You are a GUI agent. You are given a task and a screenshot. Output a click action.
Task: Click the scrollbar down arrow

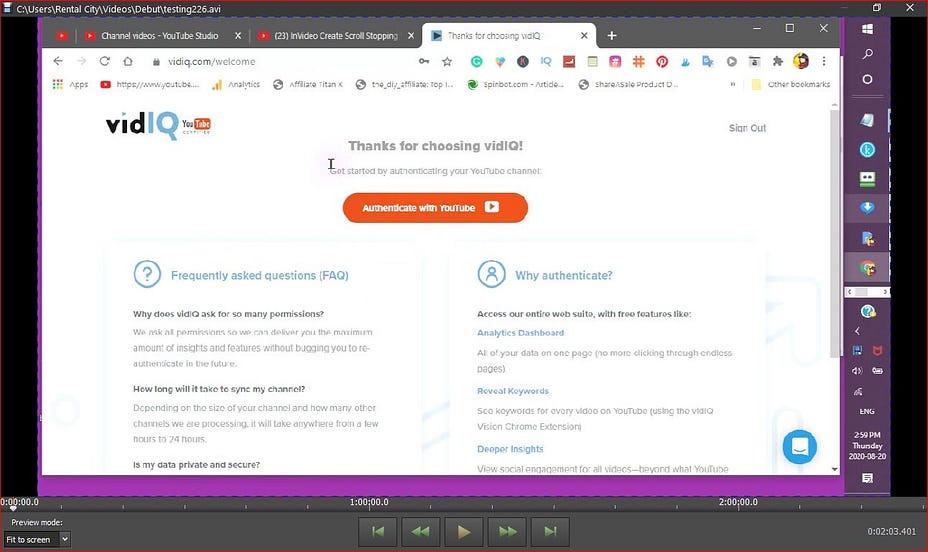(x=834, y=469)
